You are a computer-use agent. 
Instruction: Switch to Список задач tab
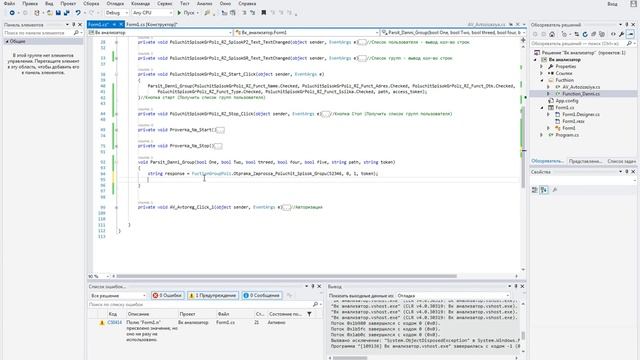click(x=621, y=161)
